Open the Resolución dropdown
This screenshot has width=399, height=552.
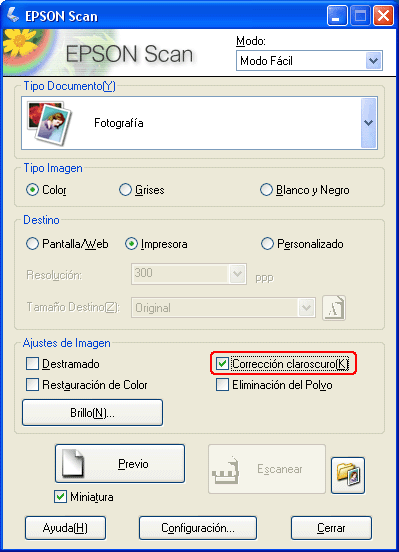(237, 273)
